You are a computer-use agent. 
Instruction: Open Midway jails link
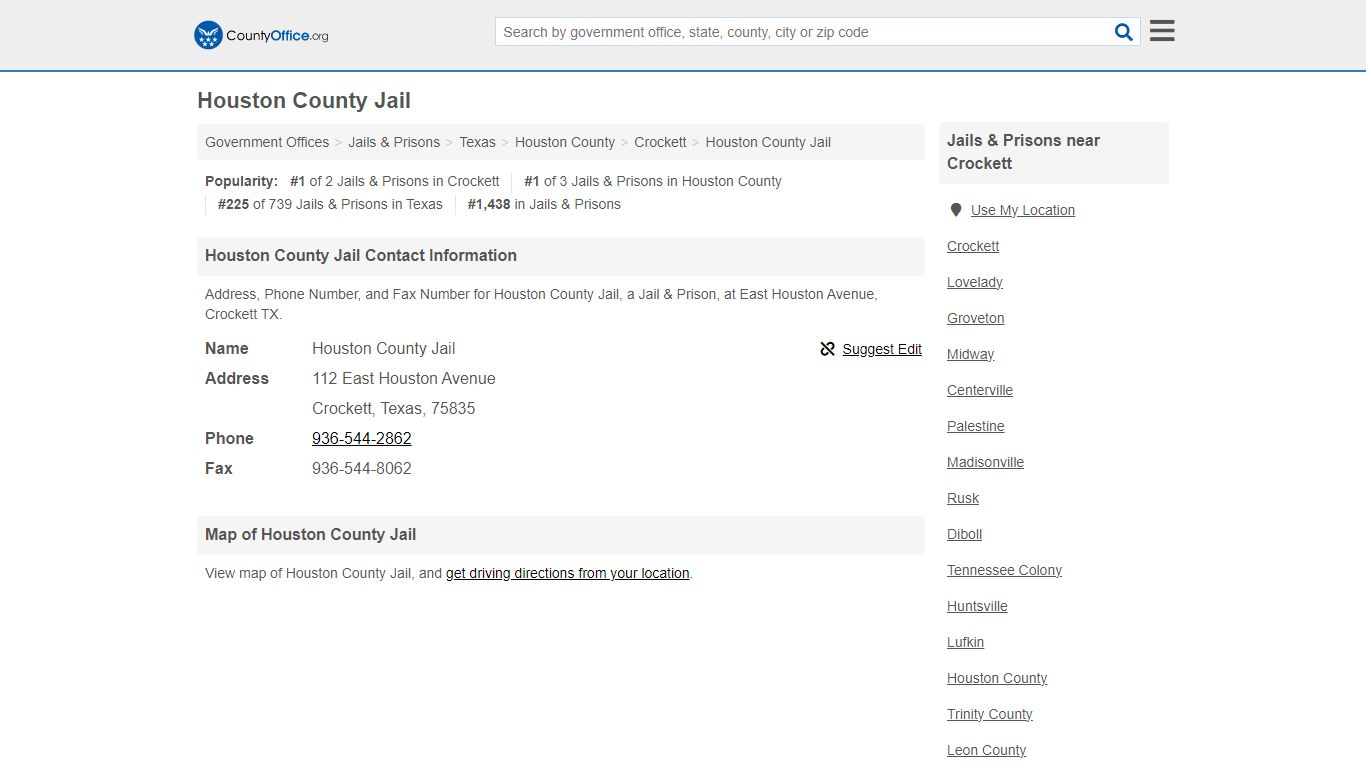pos(971,354)
